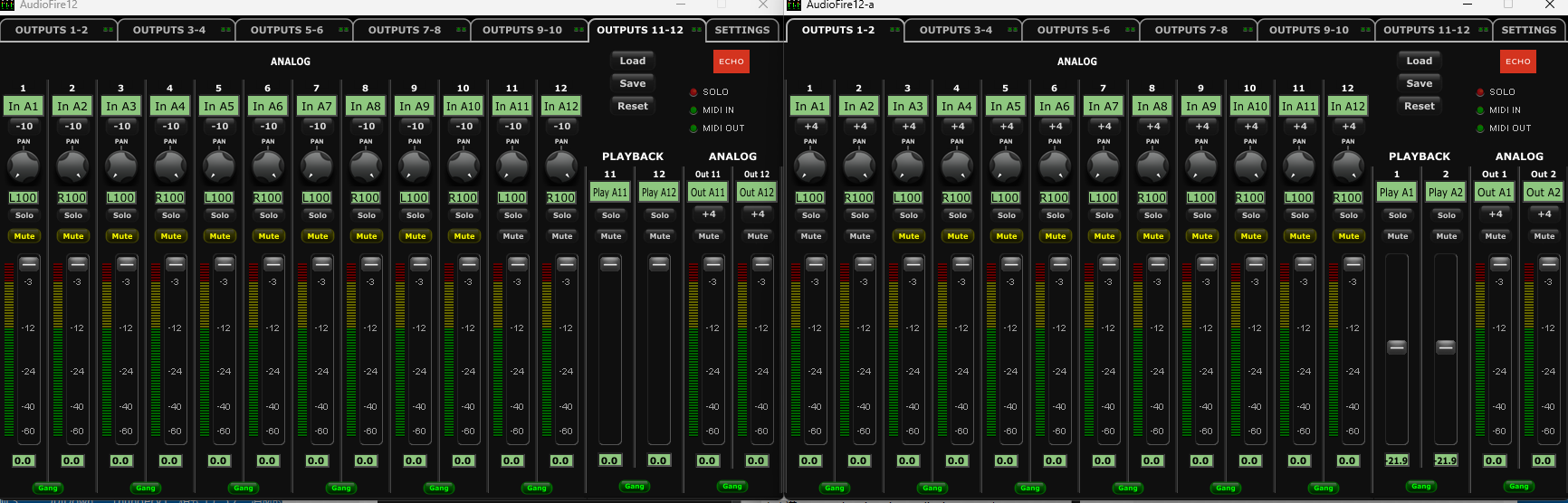Click Reset button in AudioFire12-a
Image resolution: width=1568 pixels, height=503 pixels.
click(x=1420, y=106)
